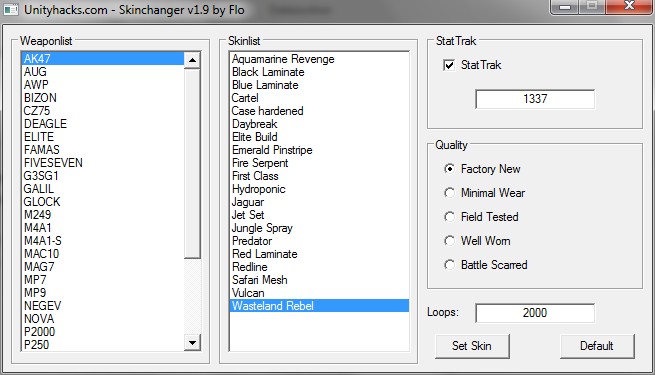Select Predator skin
Screen dimensions: 655x375
[x=319, y=241]
